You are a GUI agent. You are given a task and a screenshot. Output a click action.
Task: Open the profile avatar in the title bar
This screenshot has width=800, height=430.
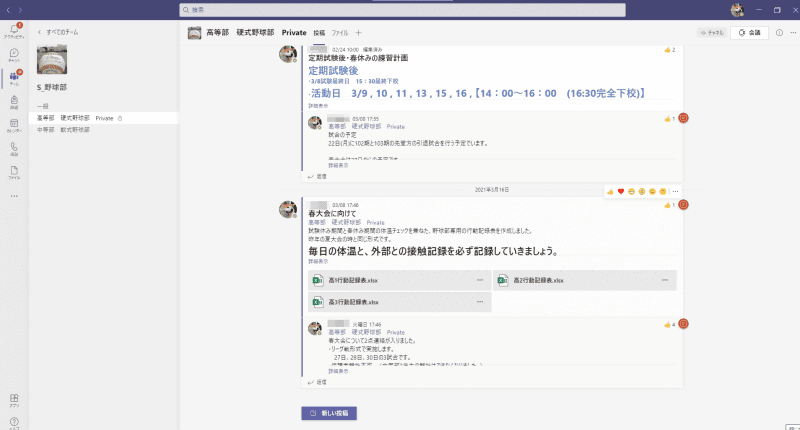737,10
